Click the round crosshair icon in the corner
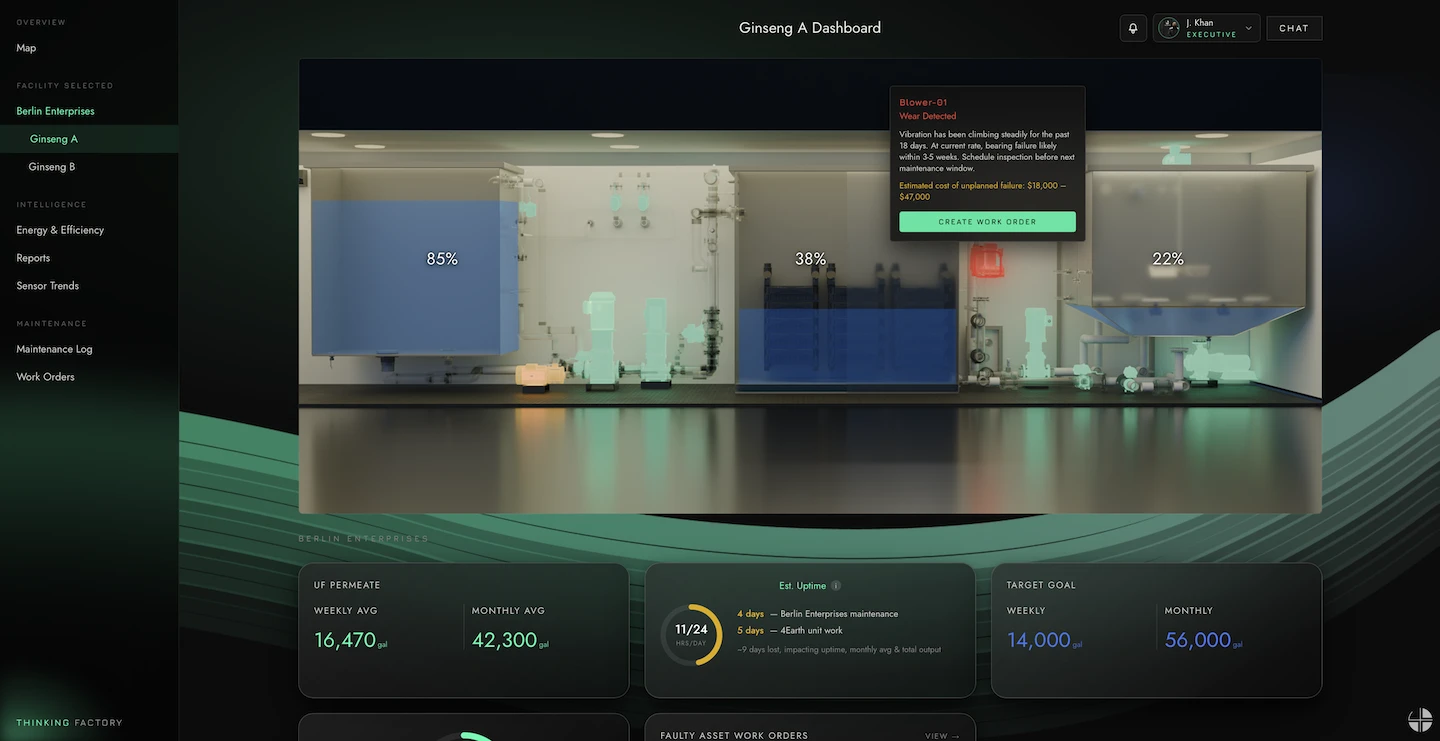 (x=1420, y=719)
